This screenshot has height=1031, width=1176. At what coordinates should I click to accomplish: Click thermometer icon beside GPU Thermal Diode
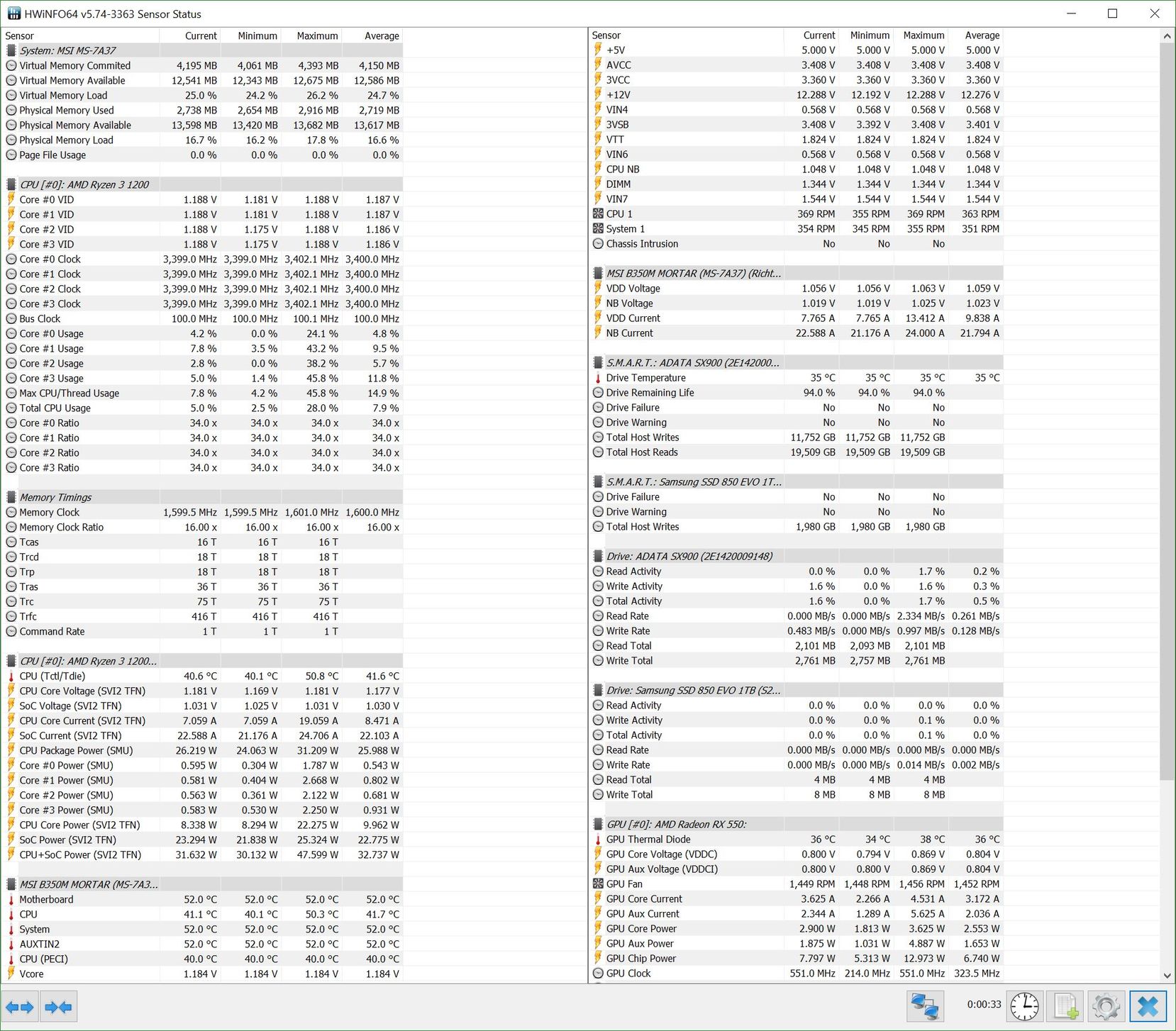click(598, 839)
